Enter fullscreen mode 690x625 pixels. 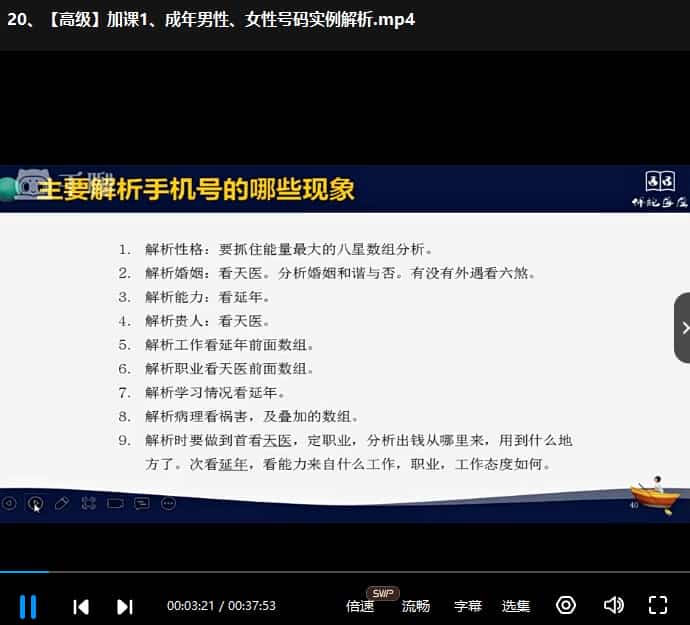click(658, 605)
